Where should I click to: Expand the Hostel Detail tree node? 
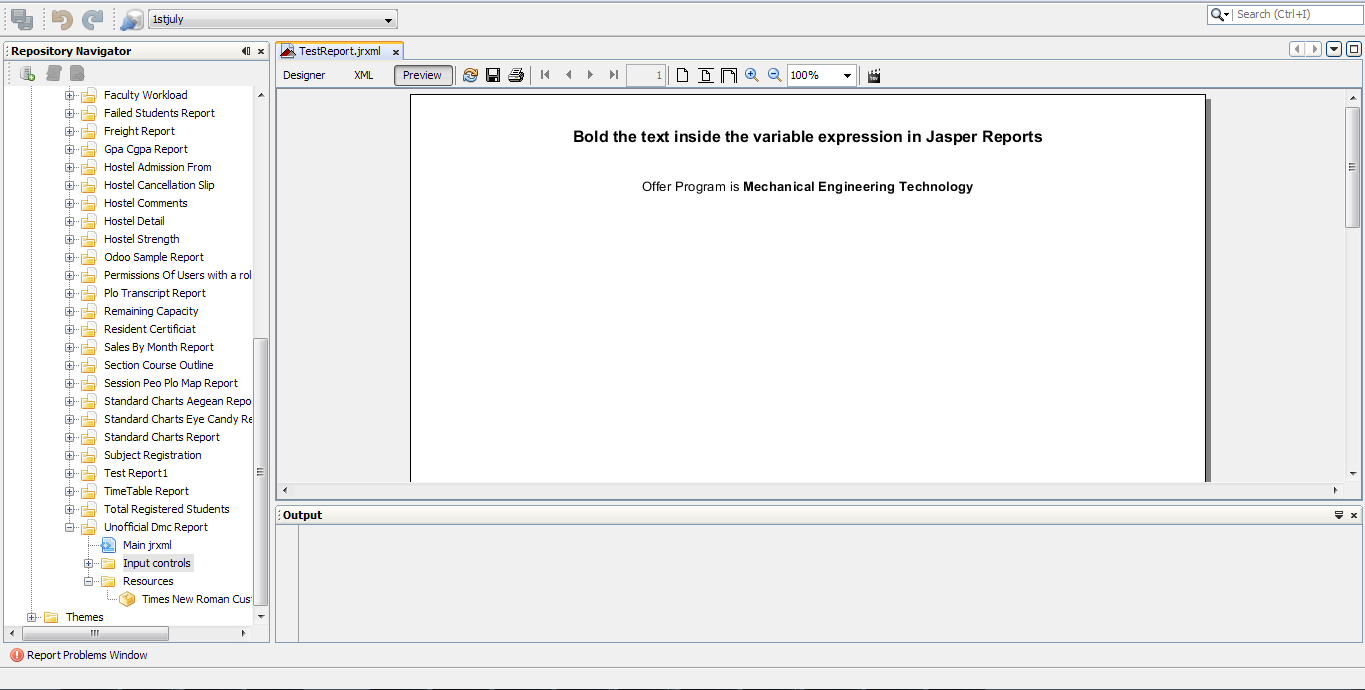click(x=67, y=221)
